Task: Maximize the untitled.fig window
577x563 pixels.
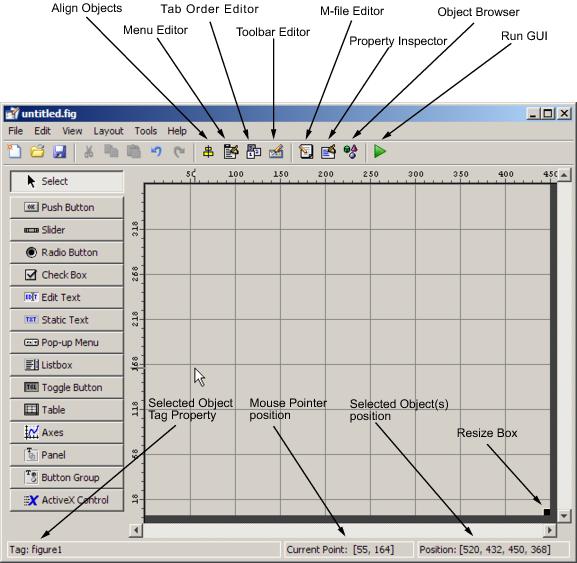Action: click(x=548, y=114)
